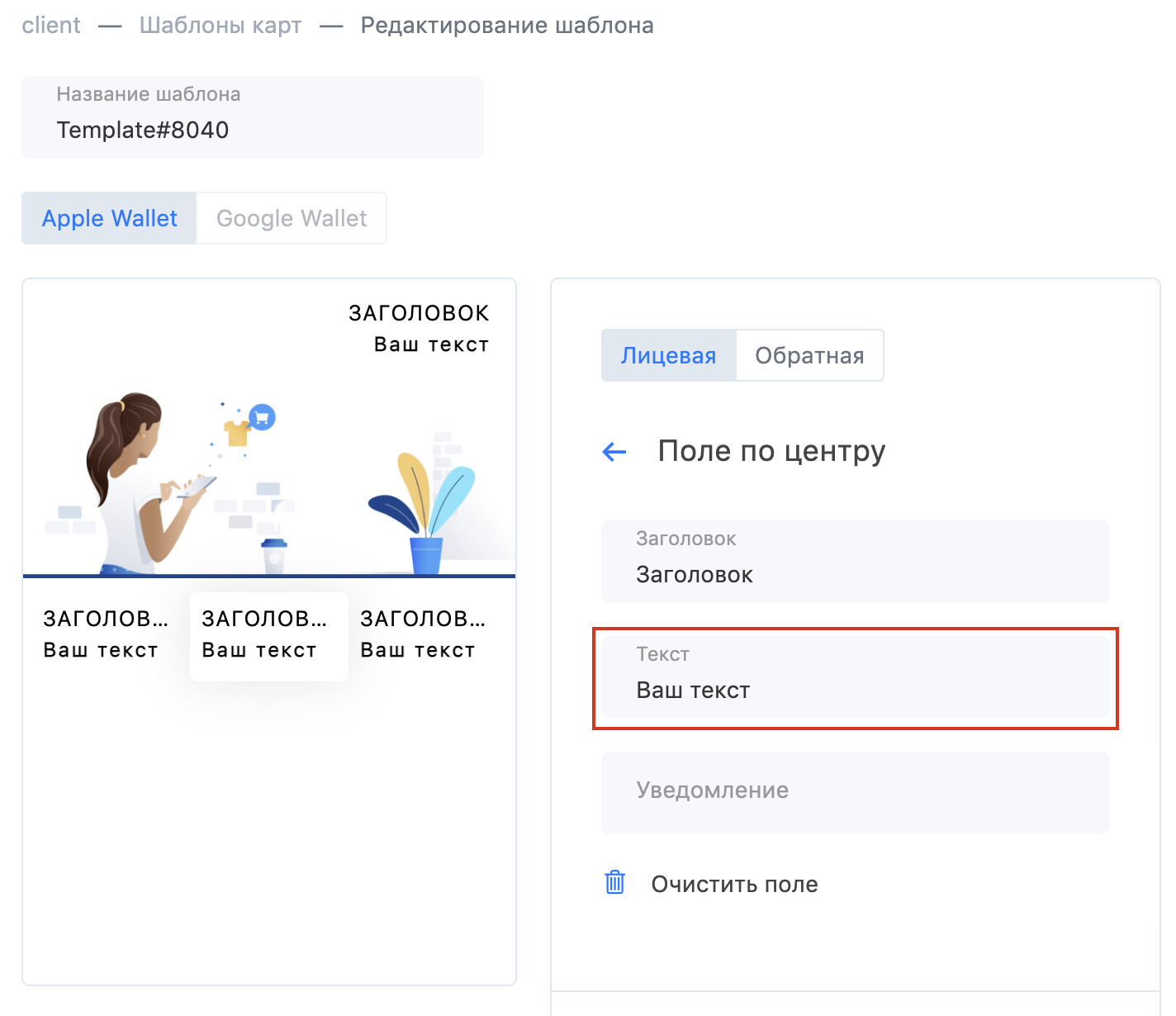Open the client breadcrumb link

pos(51,26)
